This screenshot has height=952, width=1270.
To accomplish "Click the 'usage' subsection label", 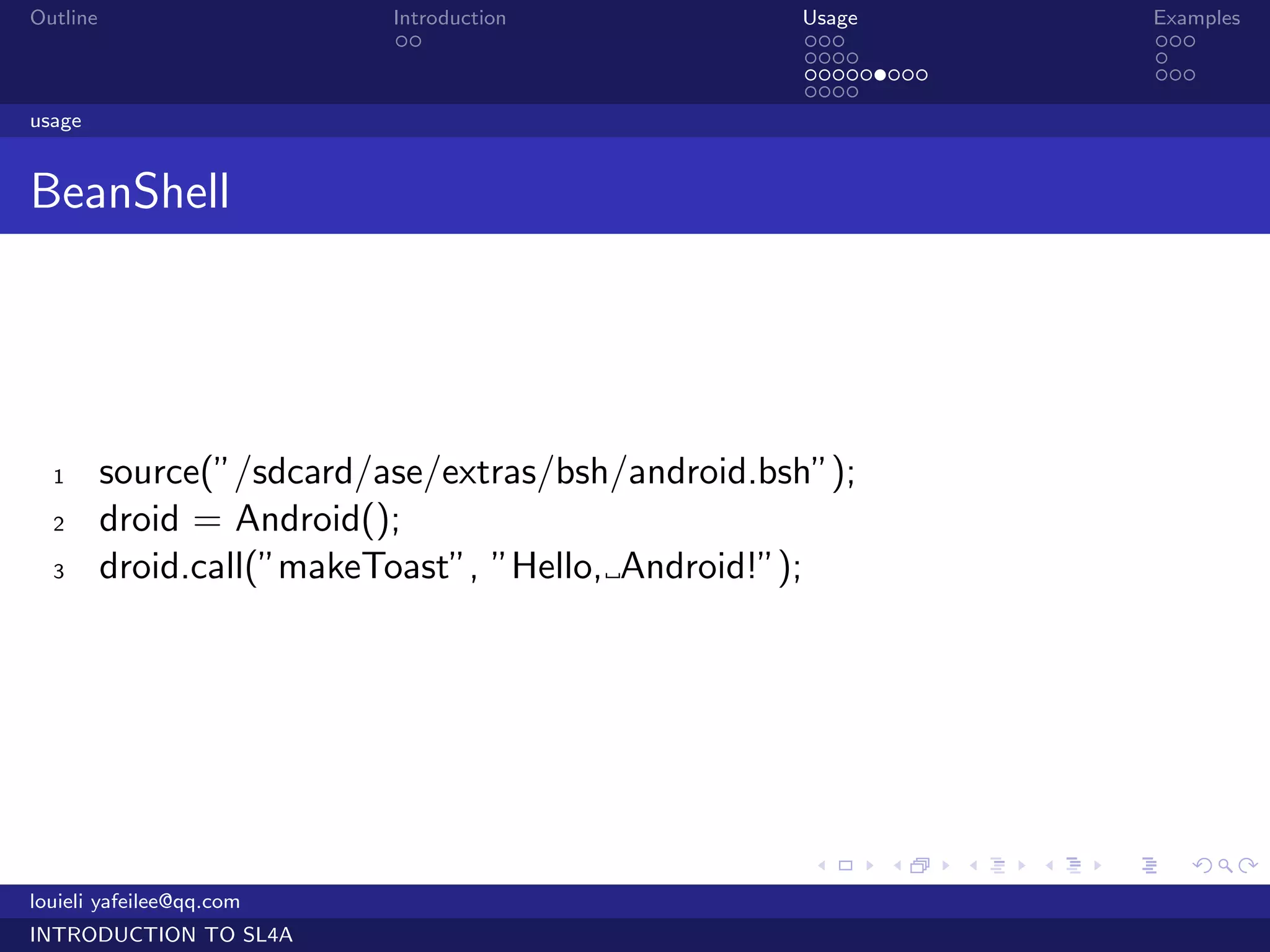I will pyautogui.click(x=56, y=121).
